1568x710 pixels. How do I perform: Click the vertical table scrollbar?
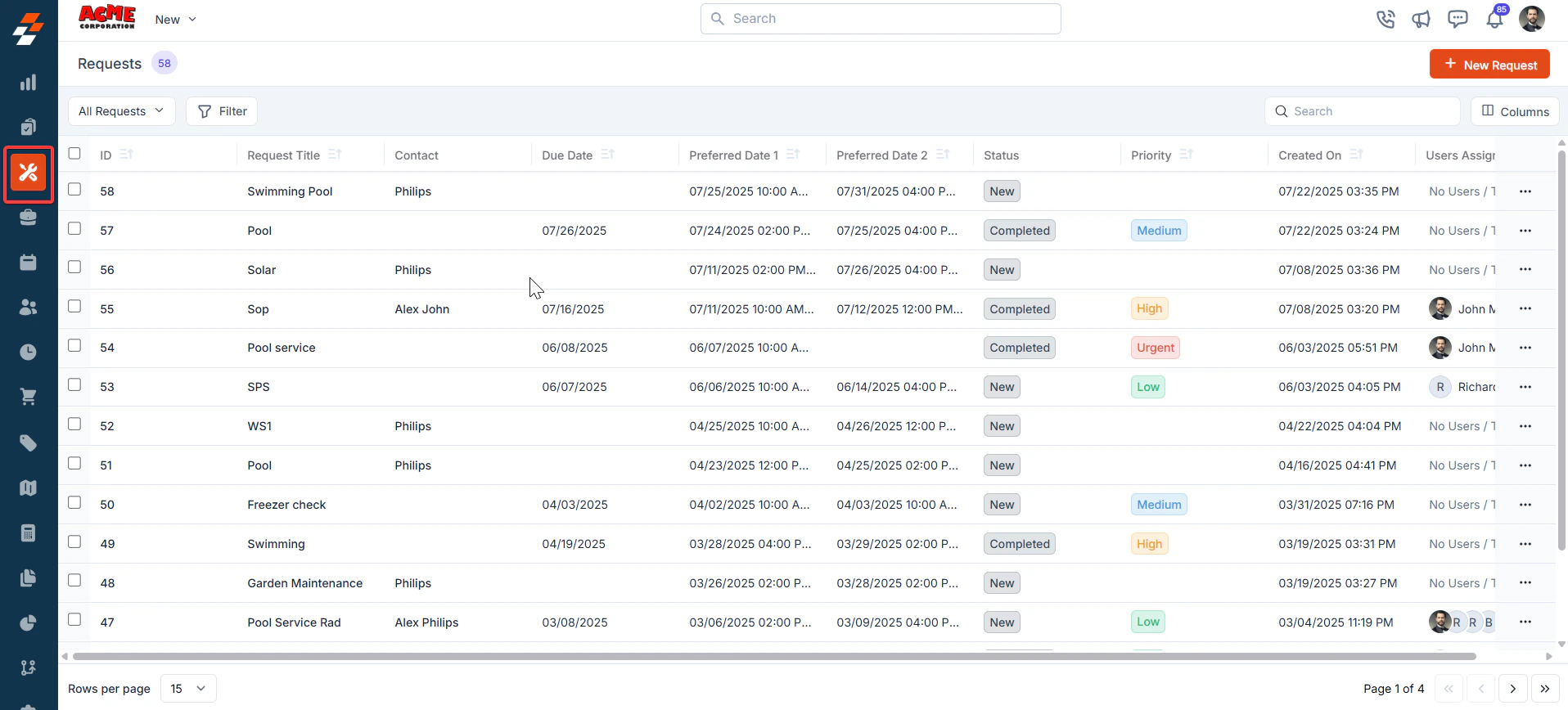[x=1561, y=352]
